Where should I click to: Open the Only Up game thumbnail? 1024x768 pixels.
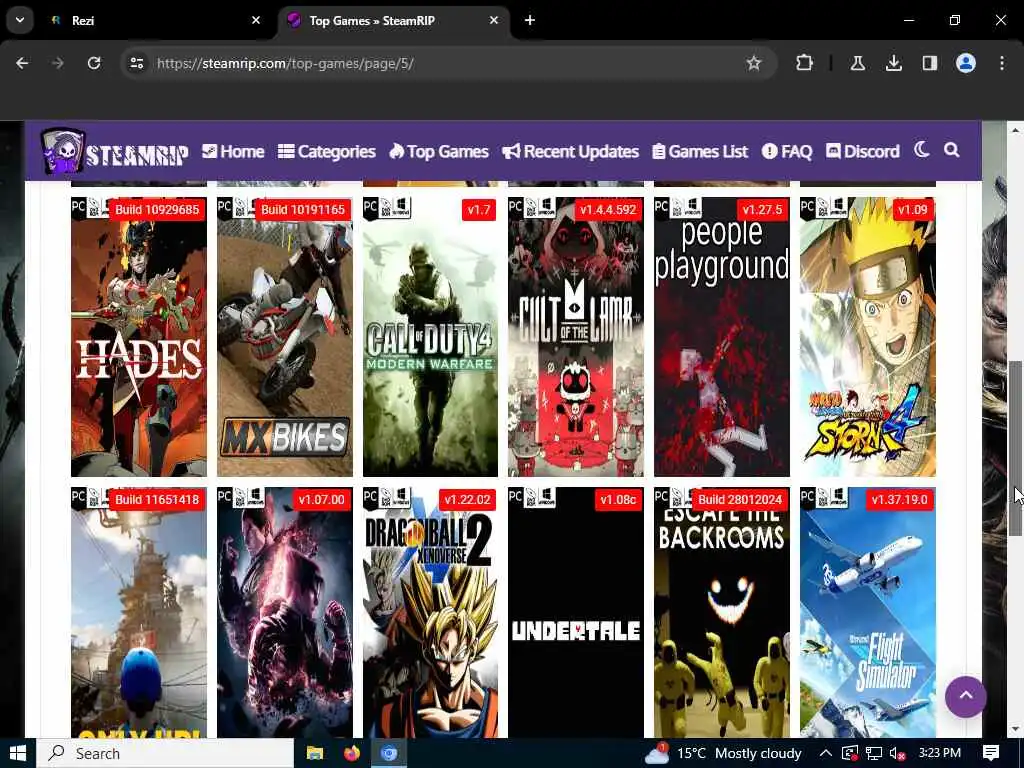pyautogui.click(x=138, y=613)
